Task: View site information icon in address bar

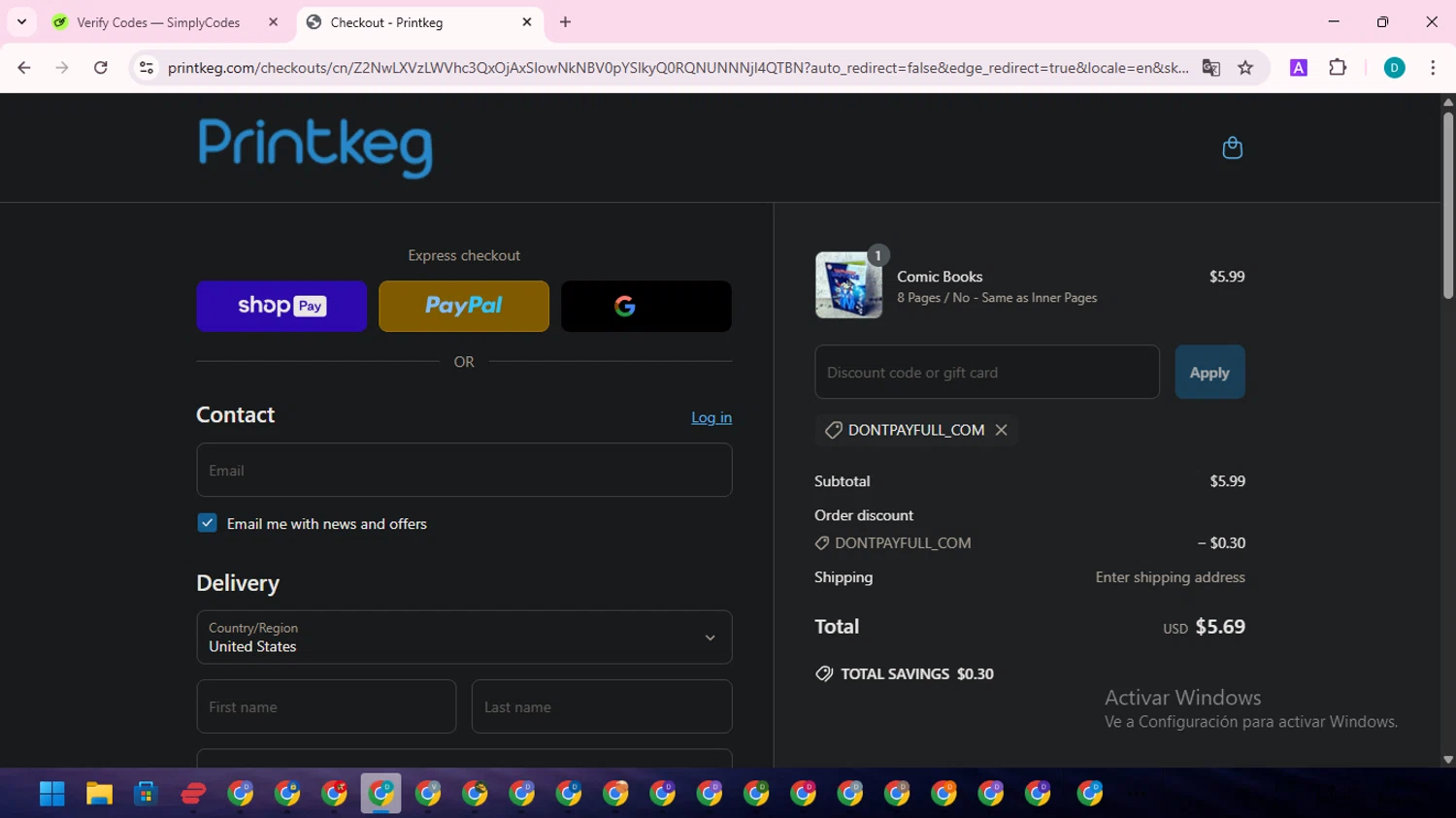Action: click(147, 67)
